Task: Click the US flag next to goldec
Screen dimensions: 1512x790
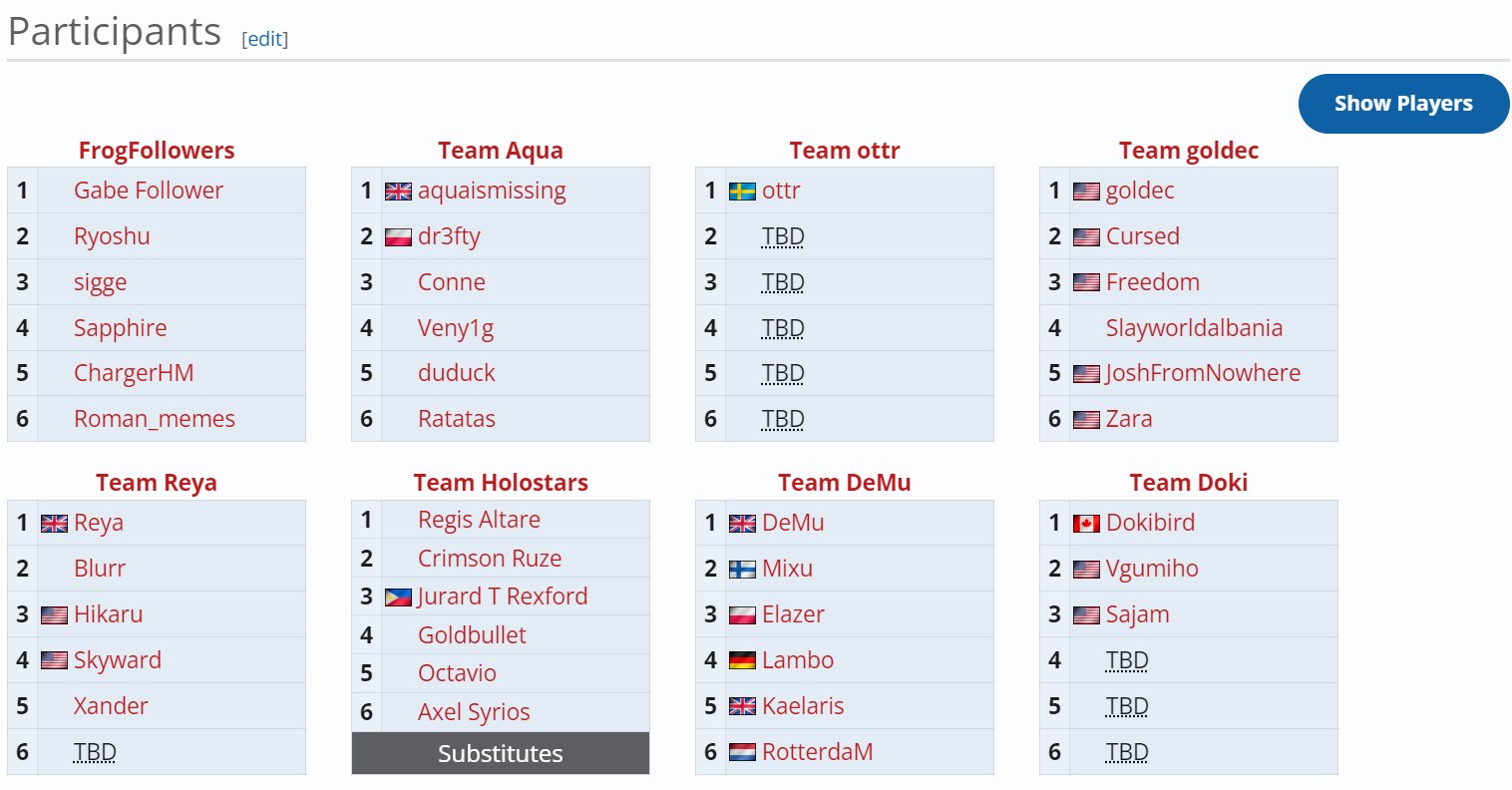Action: [x=1086, y=192]
